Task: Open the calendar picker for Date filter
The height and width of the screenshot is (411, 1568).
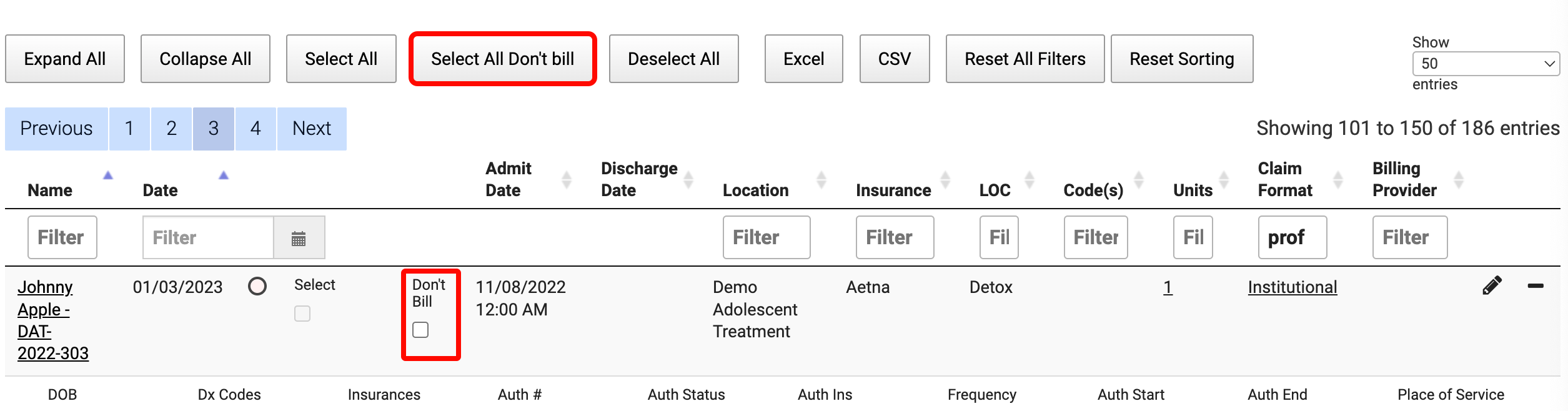Action: (x=299, y=238)
